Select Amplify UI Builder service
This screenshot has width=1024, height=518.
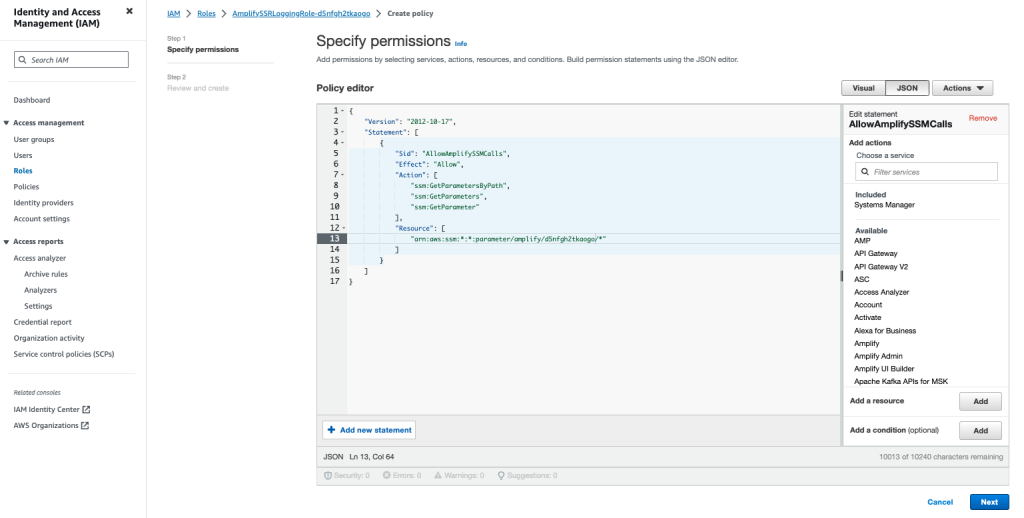click(884, 369)
